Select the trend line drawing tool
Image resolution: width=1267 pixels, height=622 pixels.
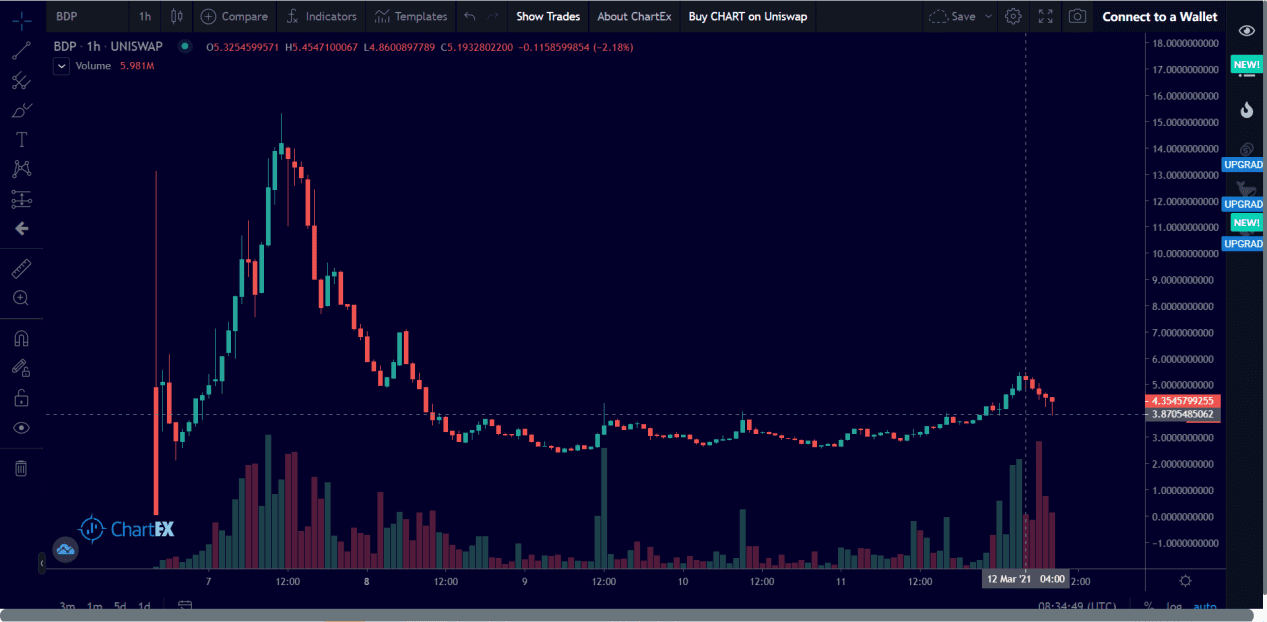coord(21,52)
